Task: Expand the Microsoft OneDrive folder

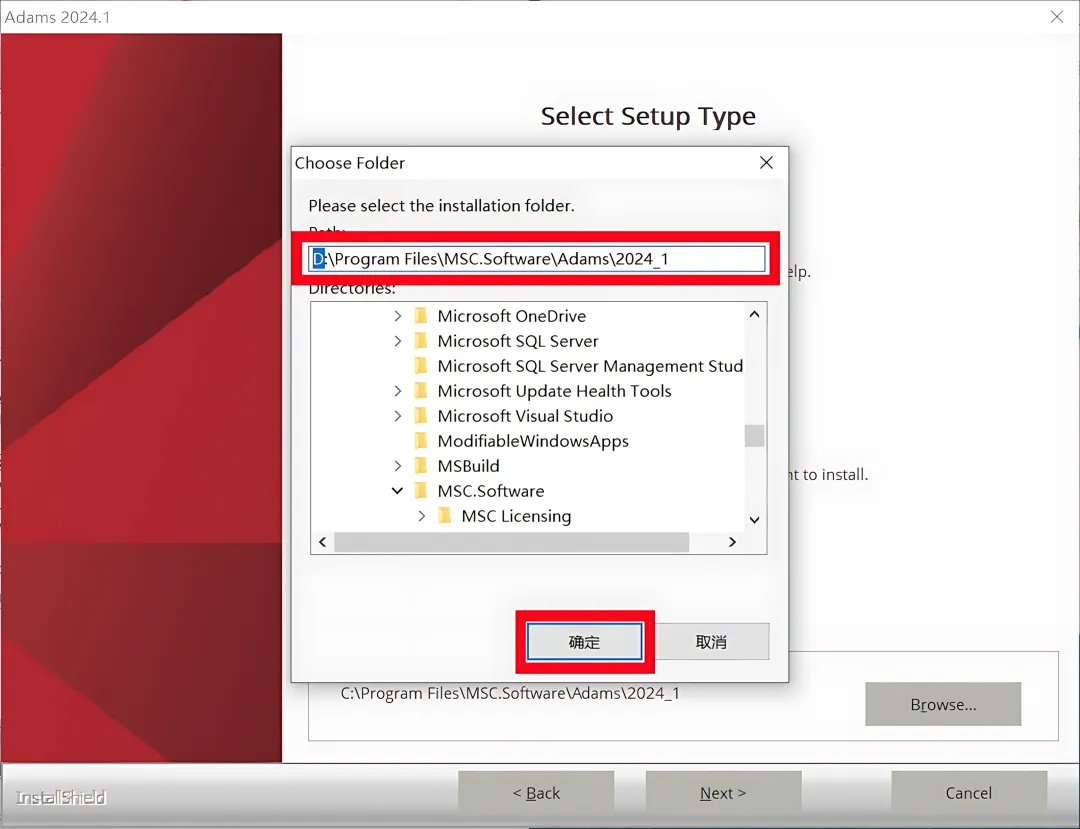Action: point(397,316)
